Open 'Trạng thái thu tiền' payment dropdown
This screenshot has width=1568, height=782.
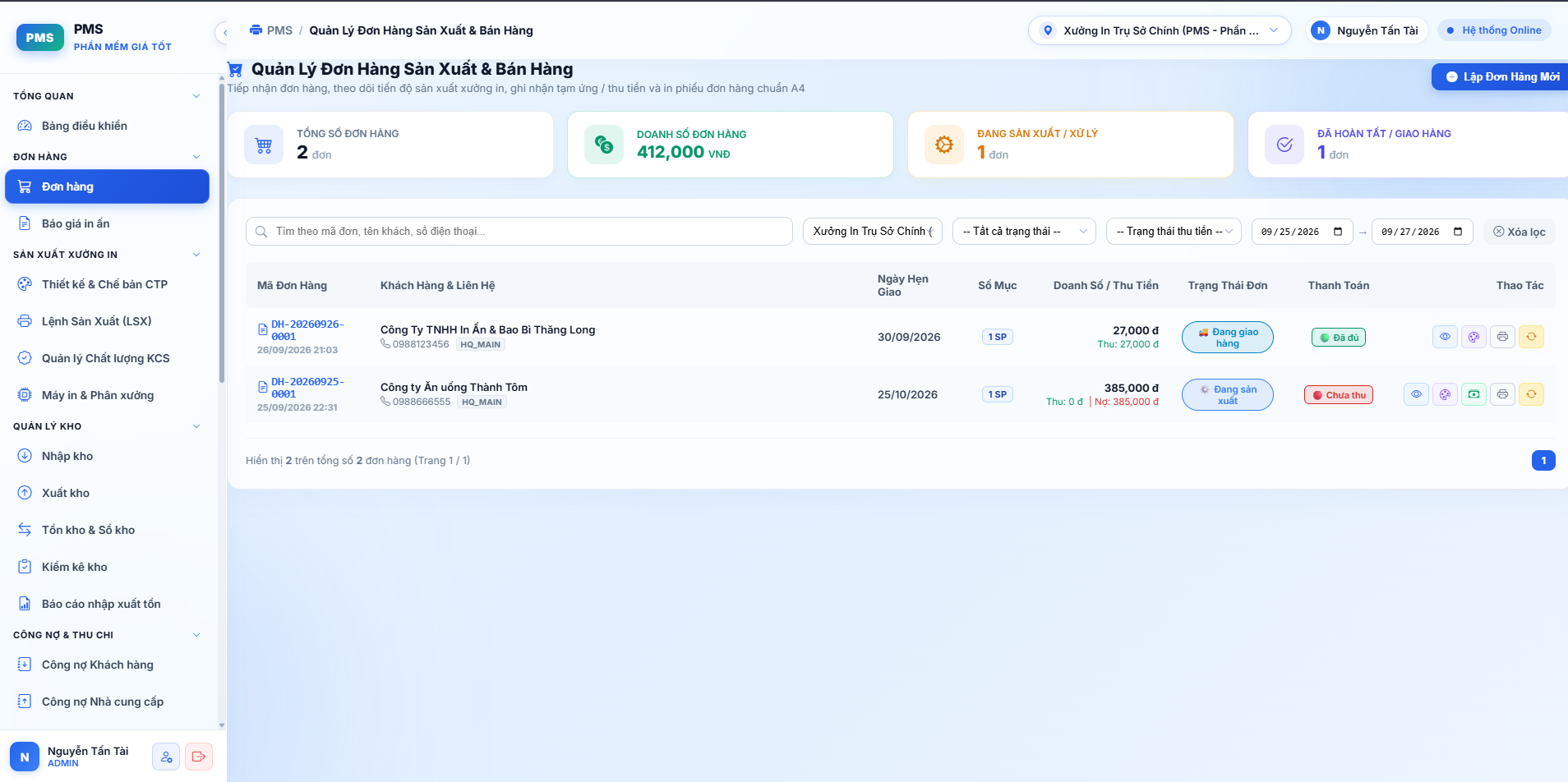pos(1174,232)
